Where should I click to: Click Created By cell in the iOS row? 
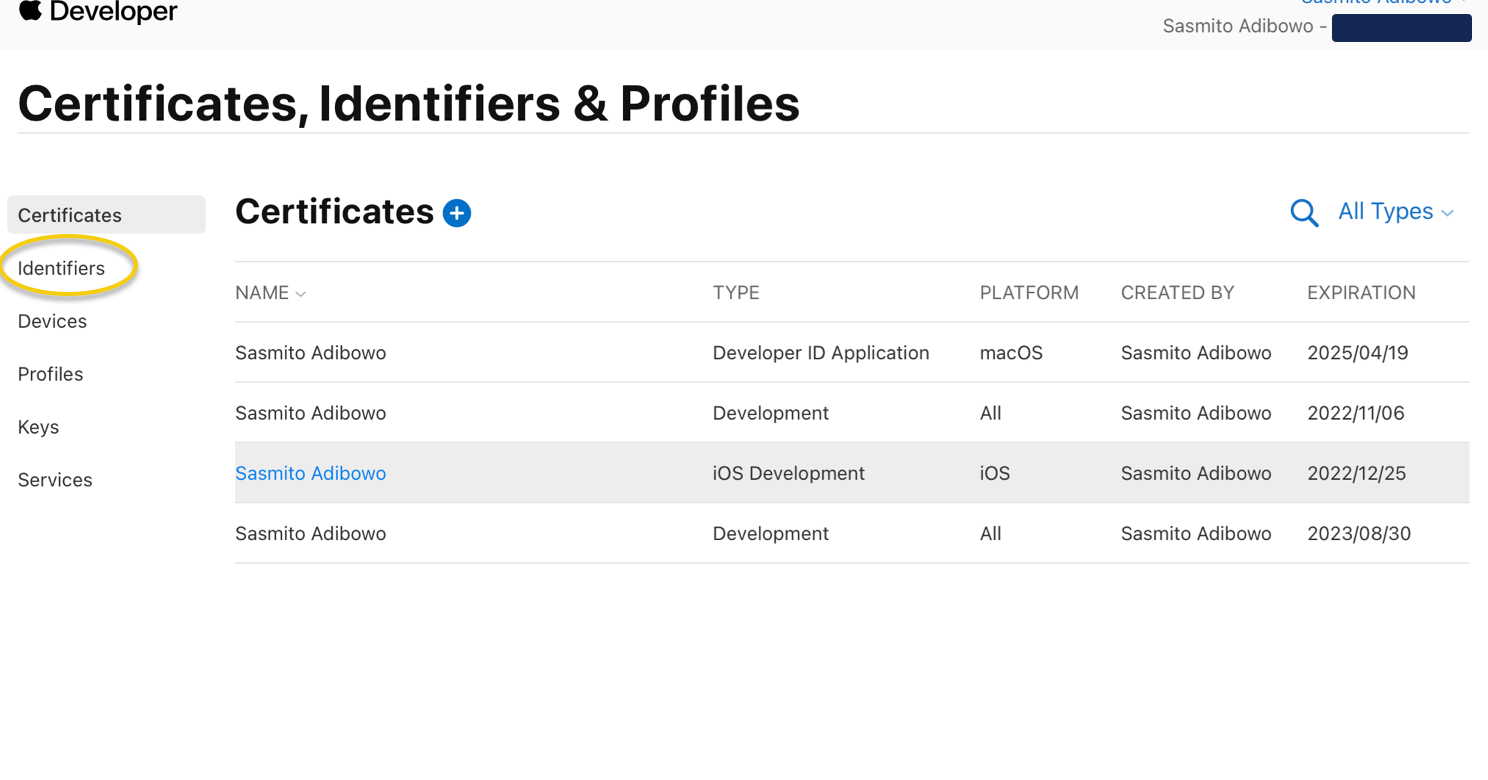pyautogui.click(x=1196, y=473)
